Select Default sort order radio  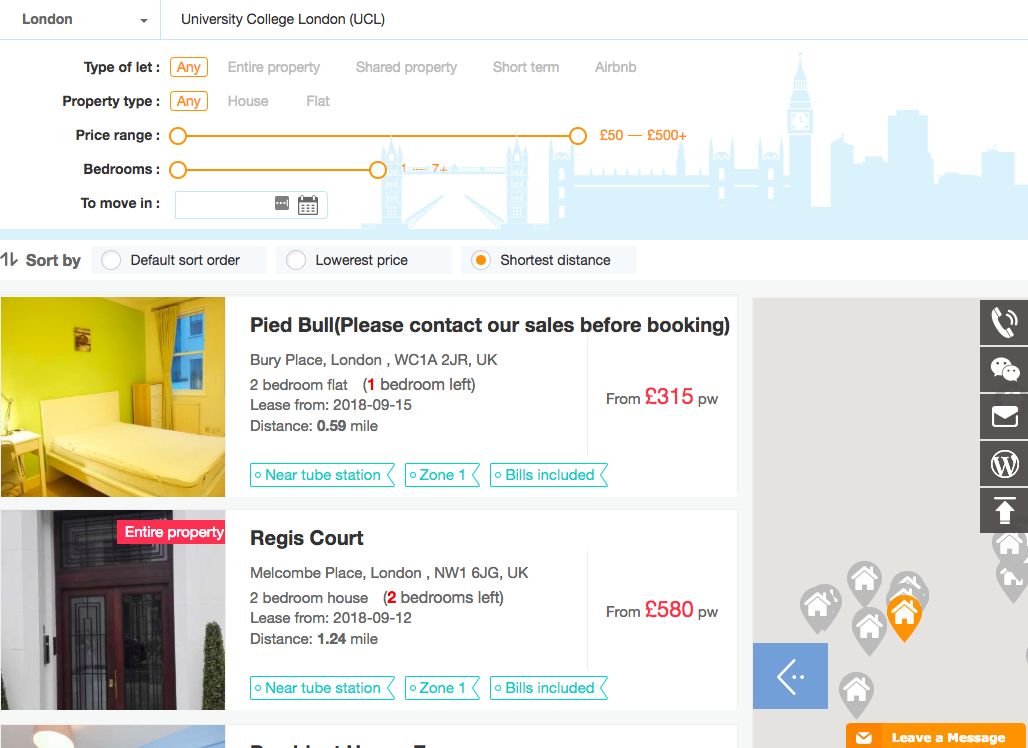(111, 260)
